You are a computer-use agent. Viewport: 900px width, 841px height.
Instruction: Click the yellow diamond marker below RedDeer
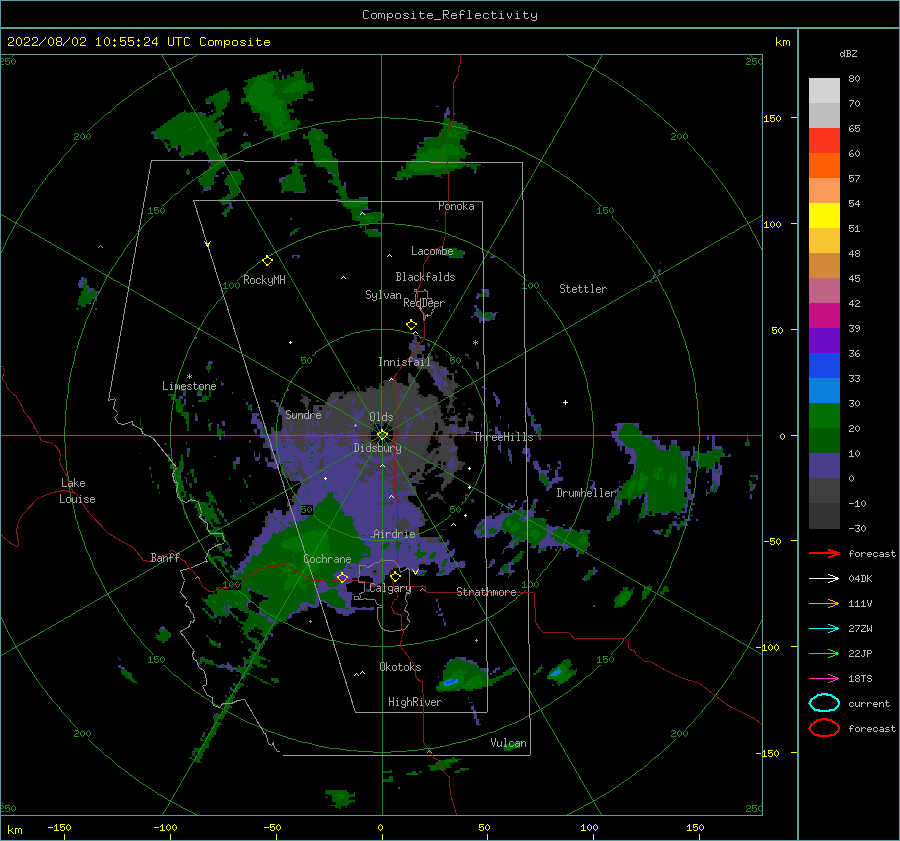pos(411,325)
